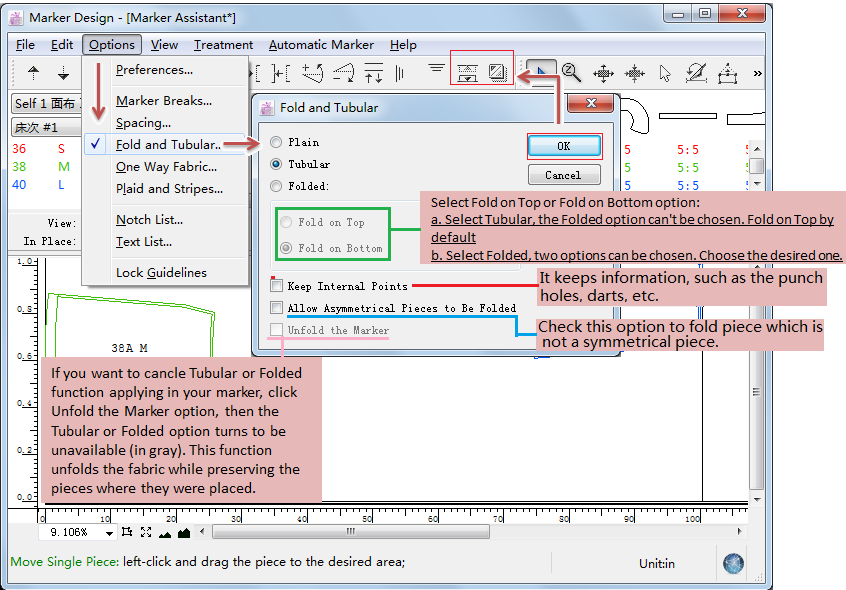
Task: Click the up arrow toolbar icon
Action: click(x=33, y=73)
